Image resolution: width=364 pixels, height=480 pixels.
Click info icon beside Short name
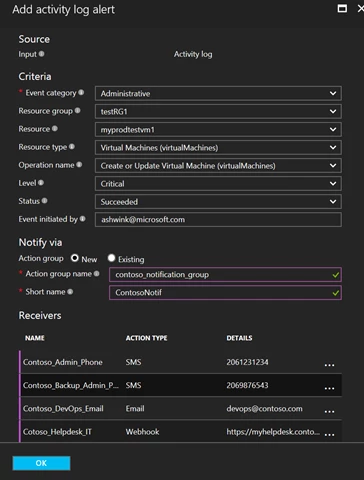[70, 292]
